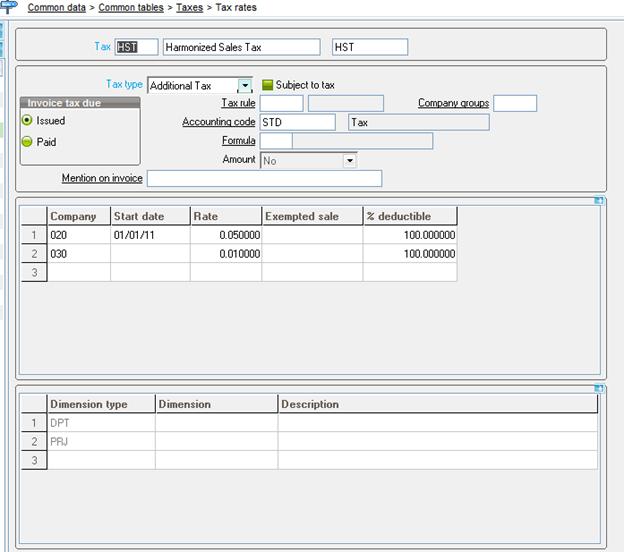Click Exempted sale cell for company 020

click(x=312, y=235)
